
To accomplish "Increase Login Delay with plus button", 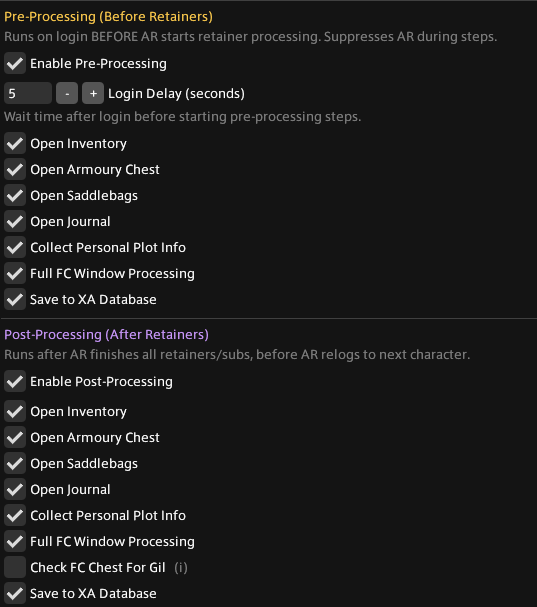I will [93, 93].
